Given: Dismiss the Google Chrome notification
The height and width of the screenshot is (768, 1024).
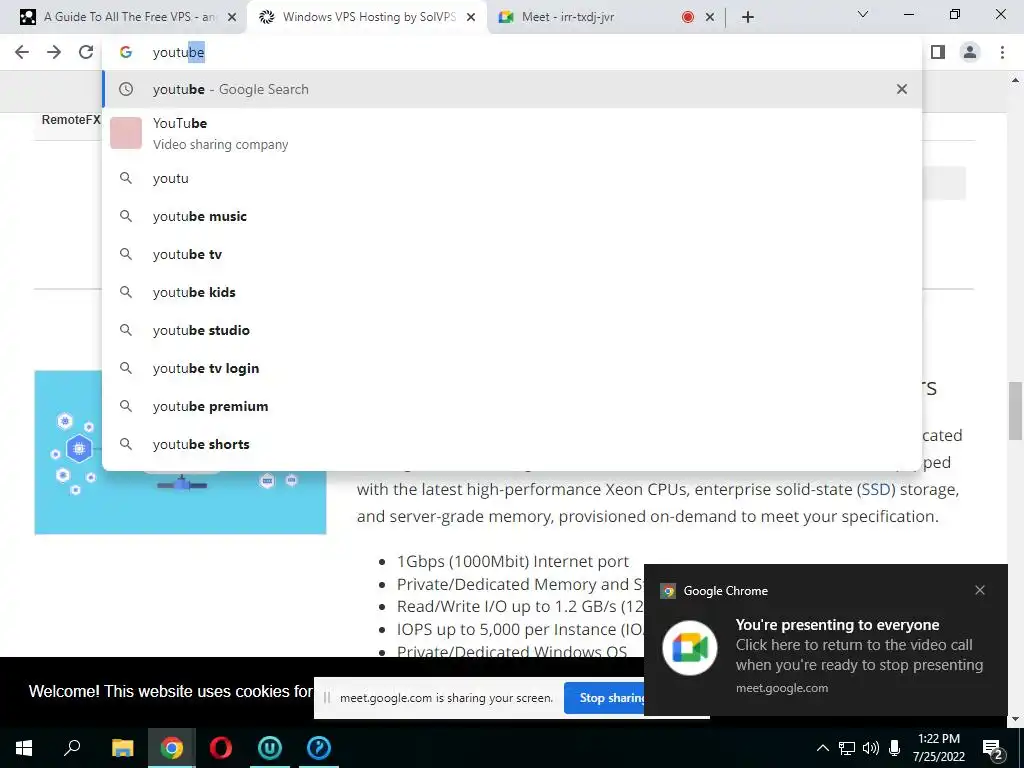Looking at the screenshot, I should point(980,590).
